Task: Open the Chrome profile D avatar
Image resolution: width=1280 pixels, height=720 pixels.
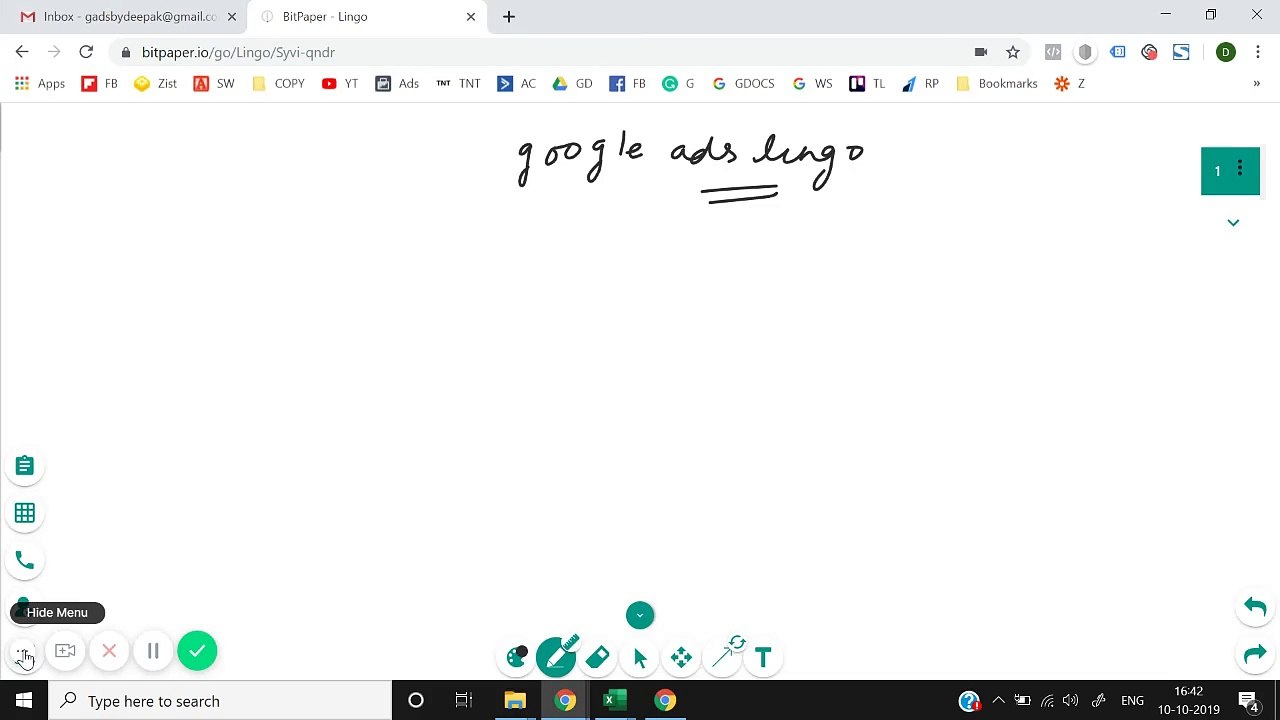Action: click(1226, 52)
